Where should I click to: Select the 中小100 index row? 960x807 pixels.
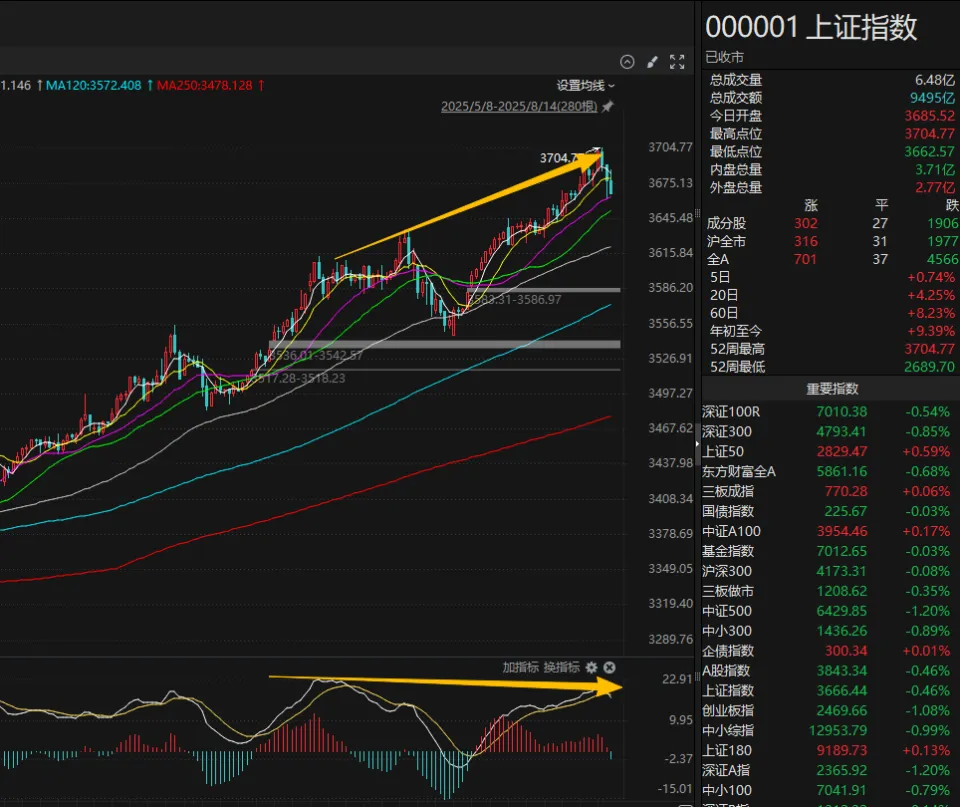coord(831,790)
